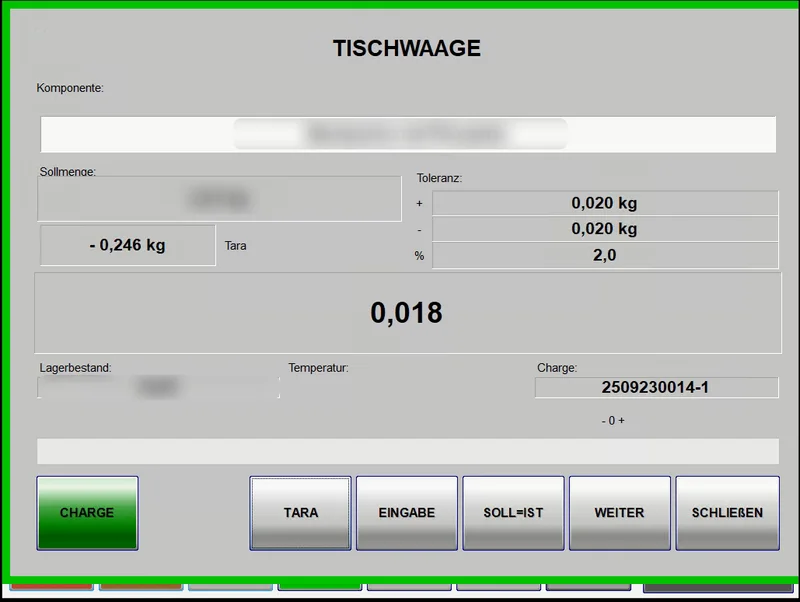Click the Tara label text
The image size is (800, 602).
[x=236, y=246]
